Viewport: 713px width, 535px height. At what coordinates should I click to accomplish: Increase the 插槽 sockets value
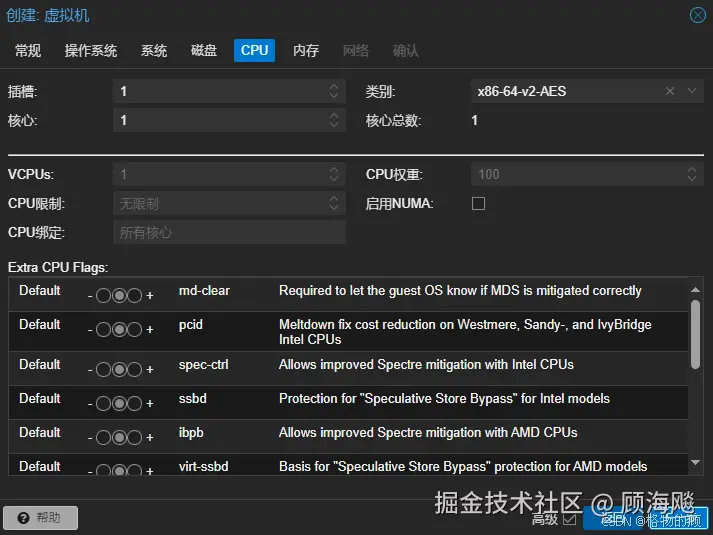click(334, 86)
